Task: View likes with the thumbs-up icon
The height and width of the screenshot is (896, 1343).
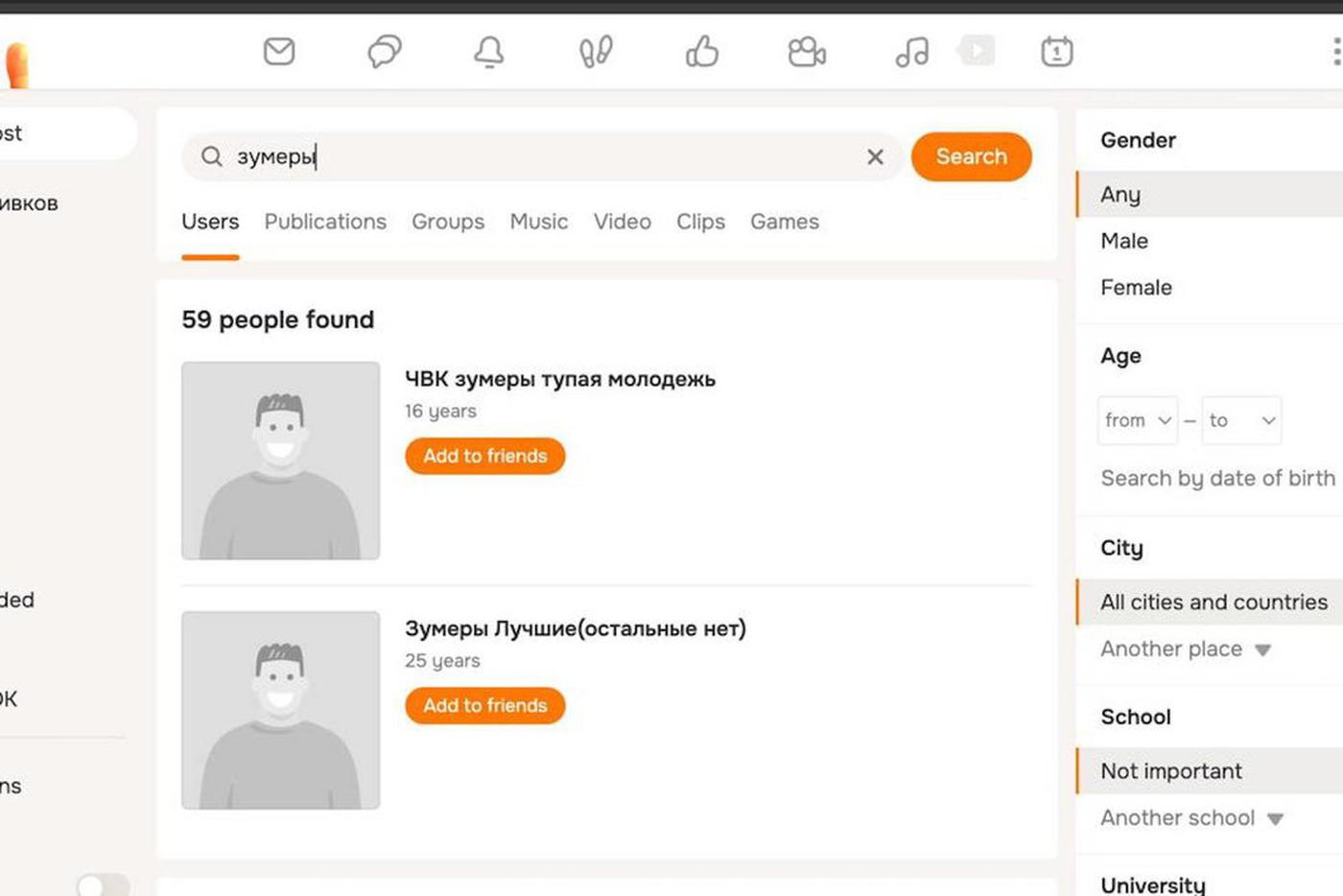Action: [700, 52]
